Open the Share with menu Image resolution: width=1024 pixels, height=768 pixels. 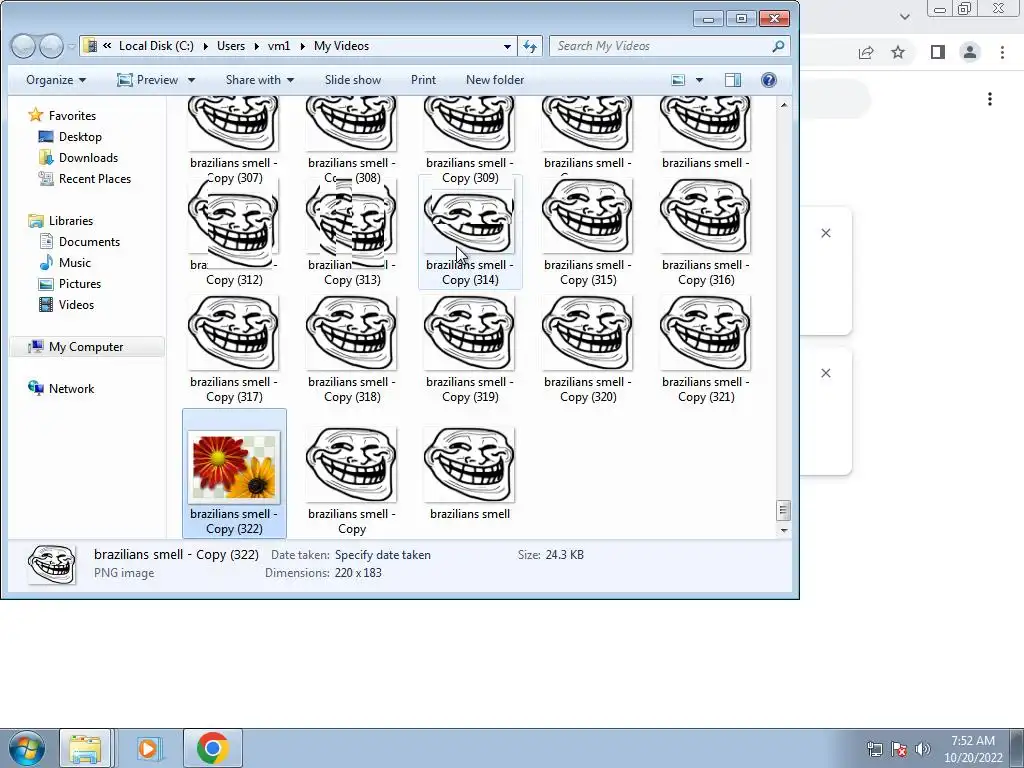(x=260, y=80)
